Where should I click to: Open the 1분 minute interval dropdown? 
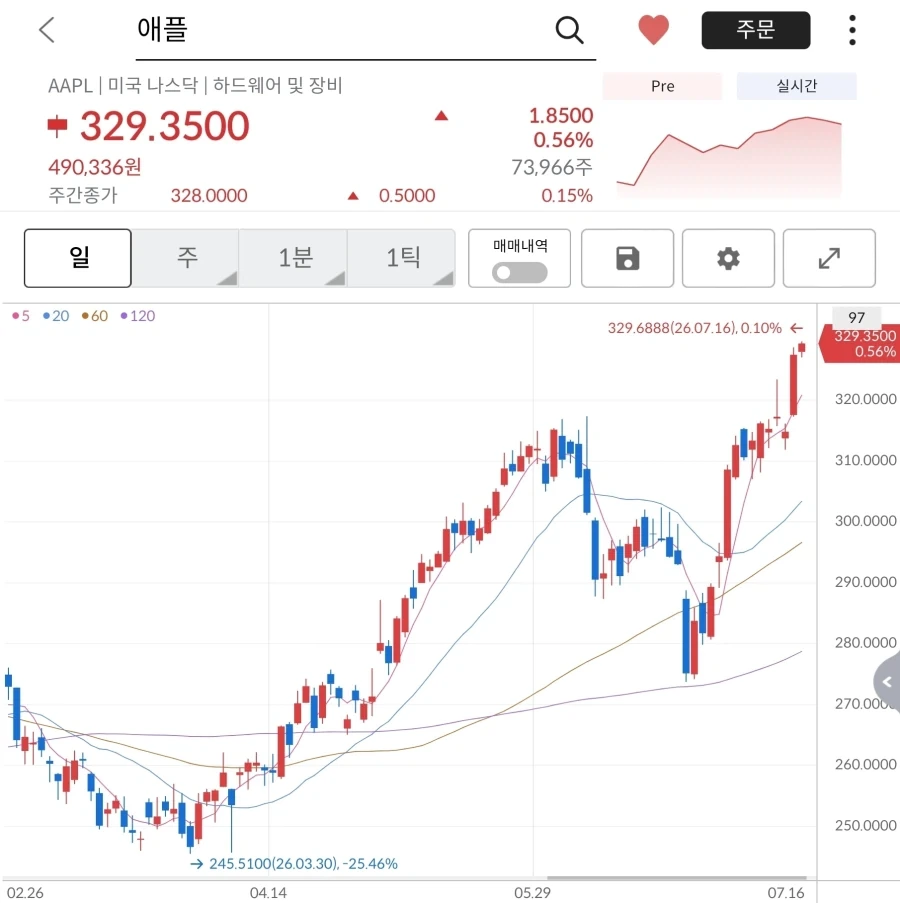(x=294, y=258)
